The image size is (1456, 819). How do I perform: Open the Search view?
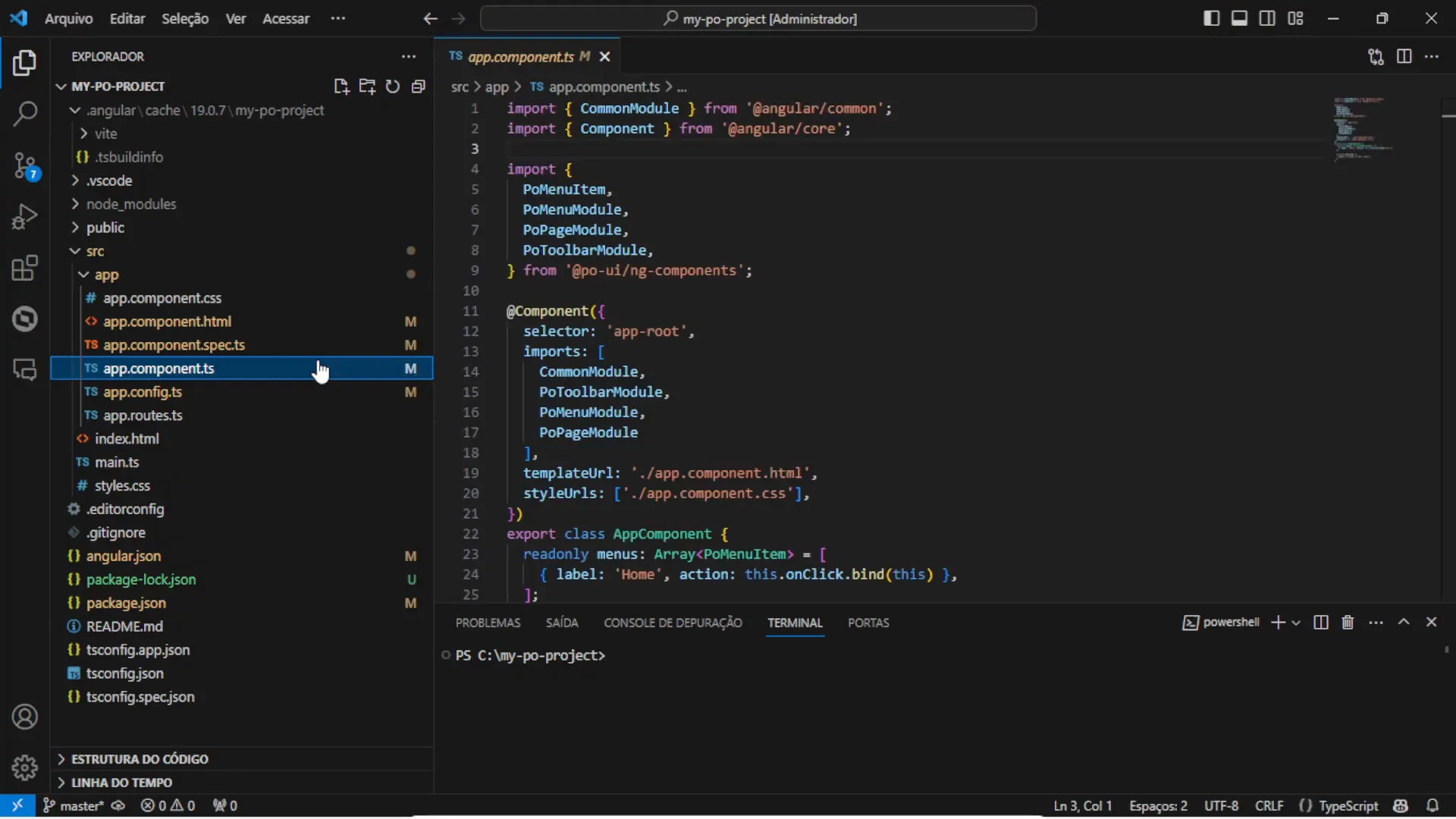pyautogui.click(x=25, y=113)
